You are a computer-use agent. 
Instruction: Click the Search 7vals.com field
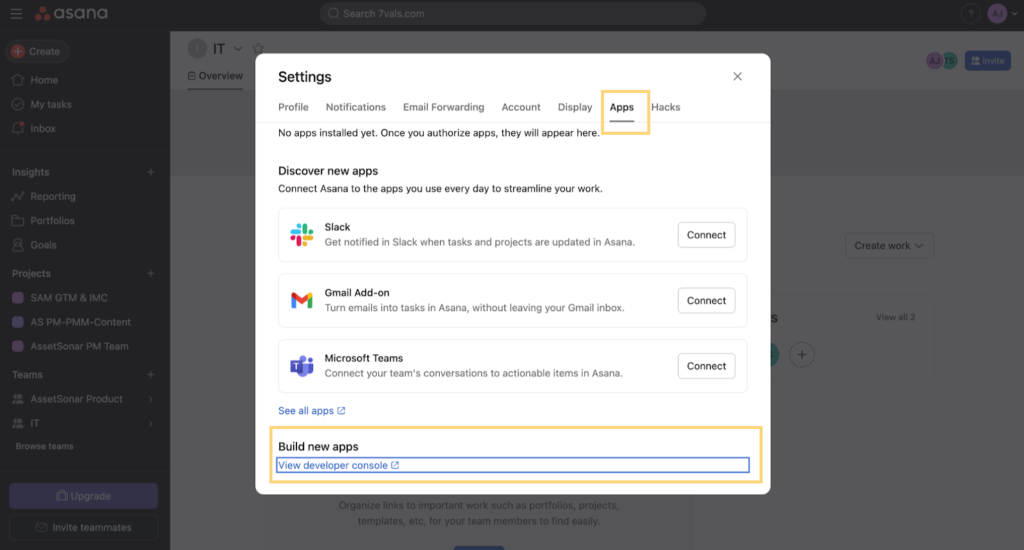coord(513,13)
